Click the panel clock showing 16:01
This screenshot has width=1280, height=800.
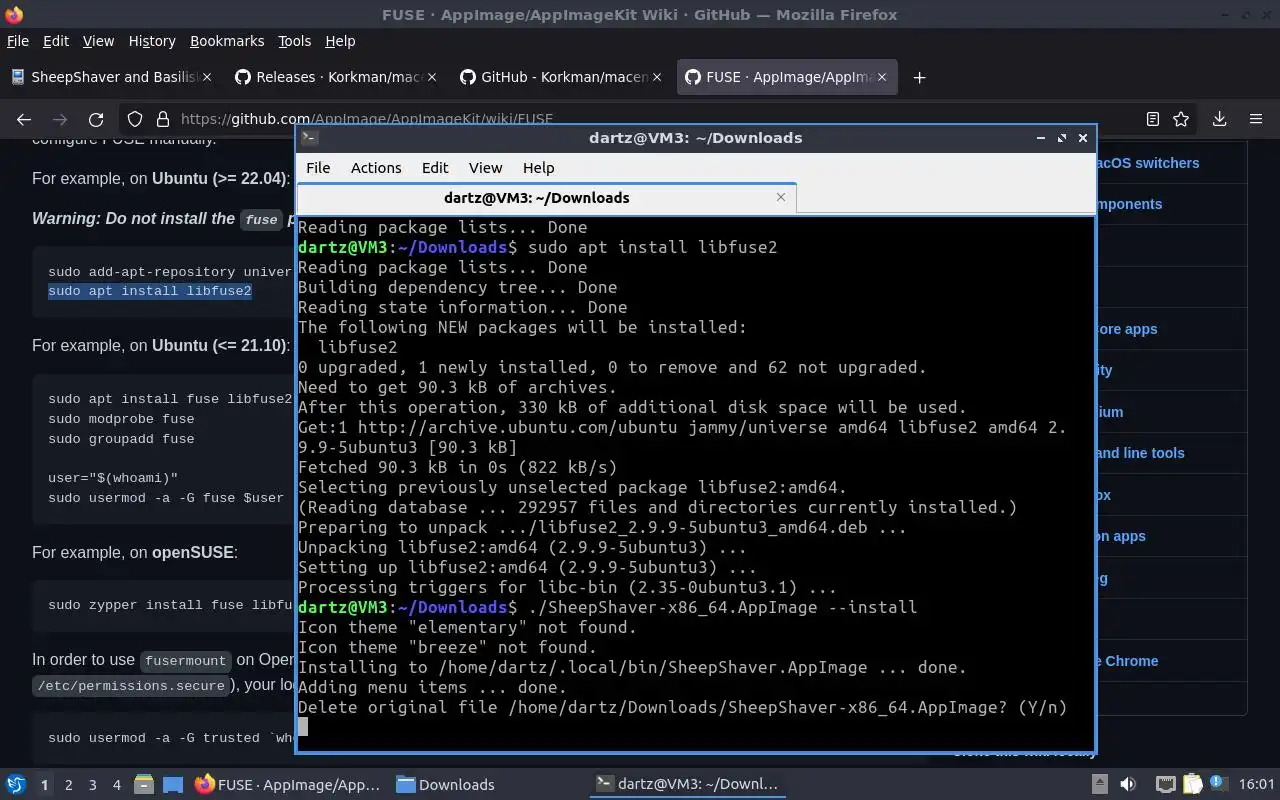[1257, 785]
